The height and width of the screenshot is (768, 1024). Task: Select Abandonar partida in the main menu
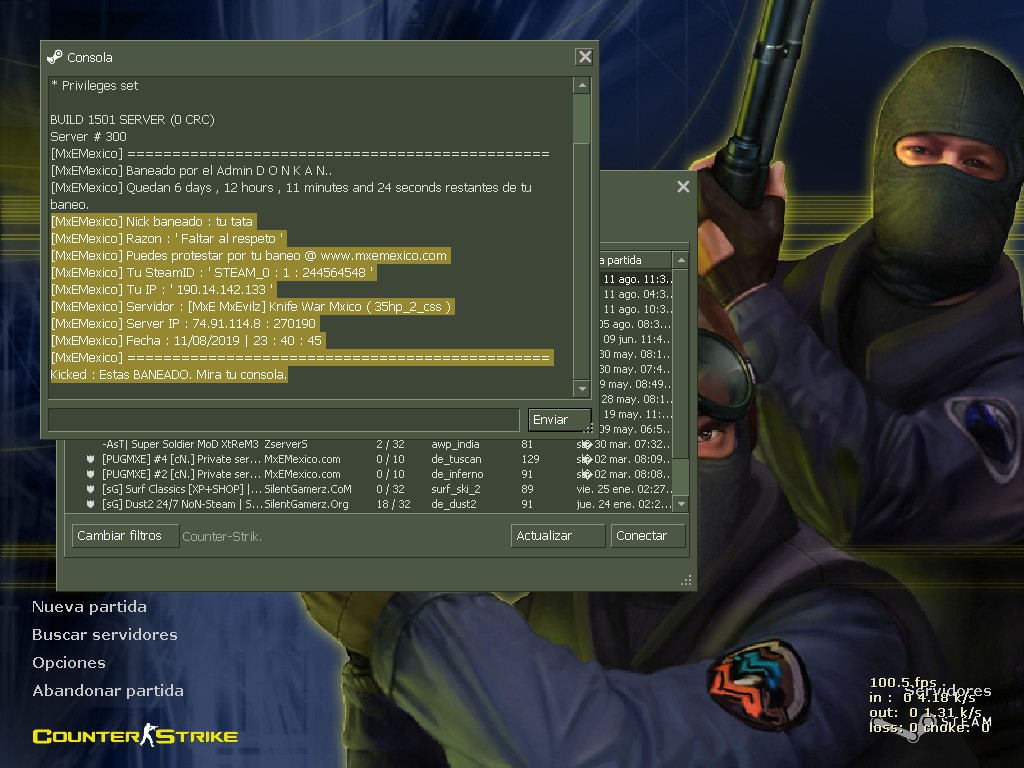click(108, 691)
